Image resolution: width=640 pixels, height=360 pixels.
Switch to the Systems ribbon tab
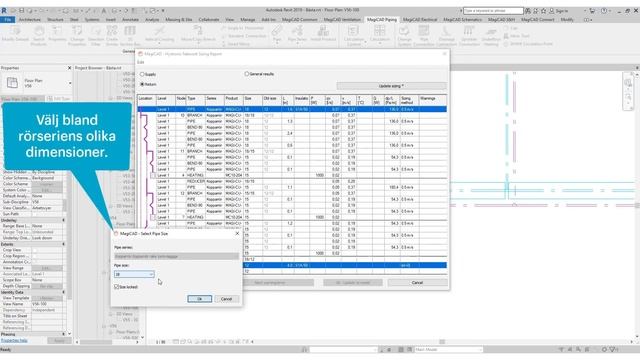(x=92, y=20)
